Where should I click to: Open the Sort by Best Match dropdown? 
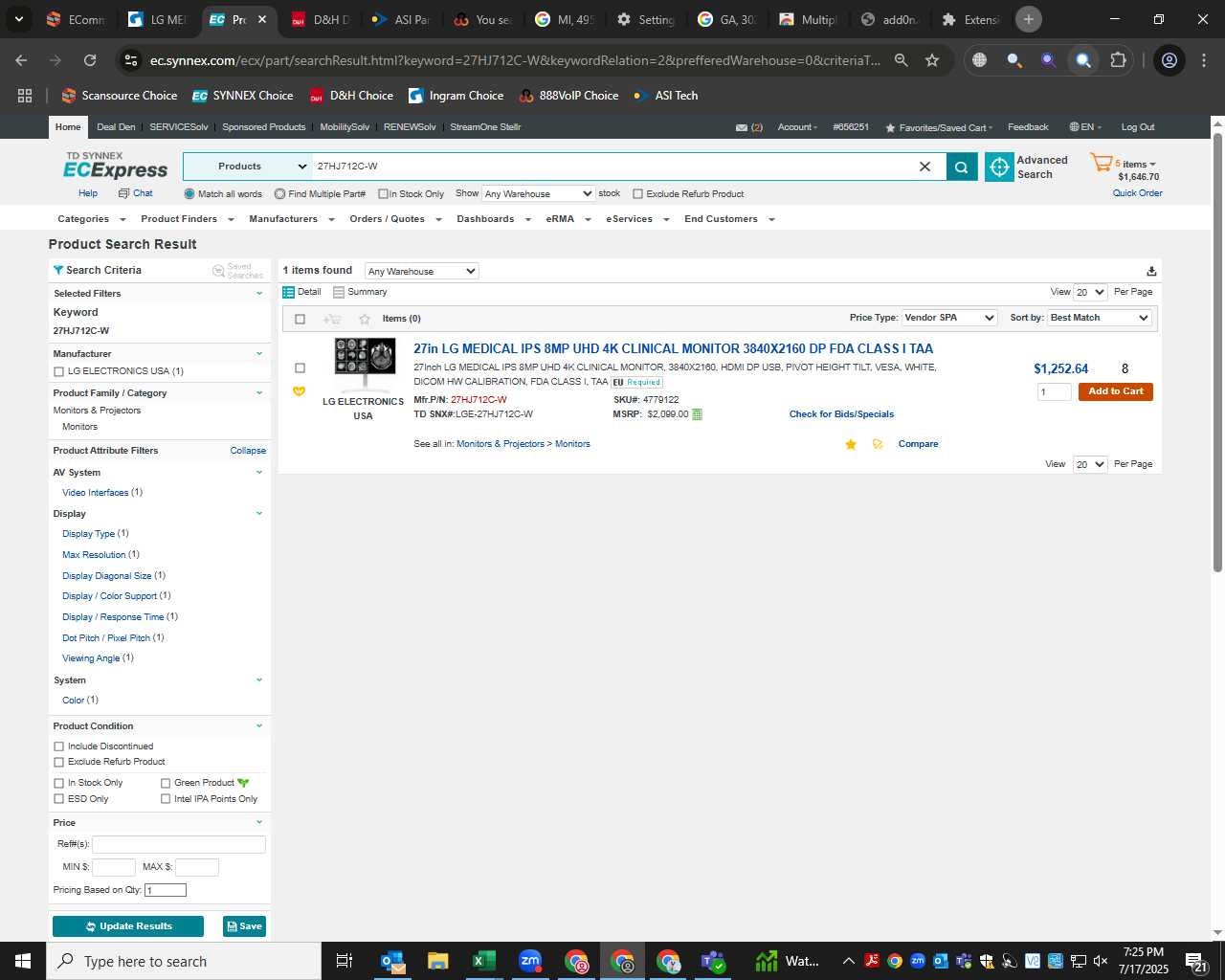pos(1100,318)
